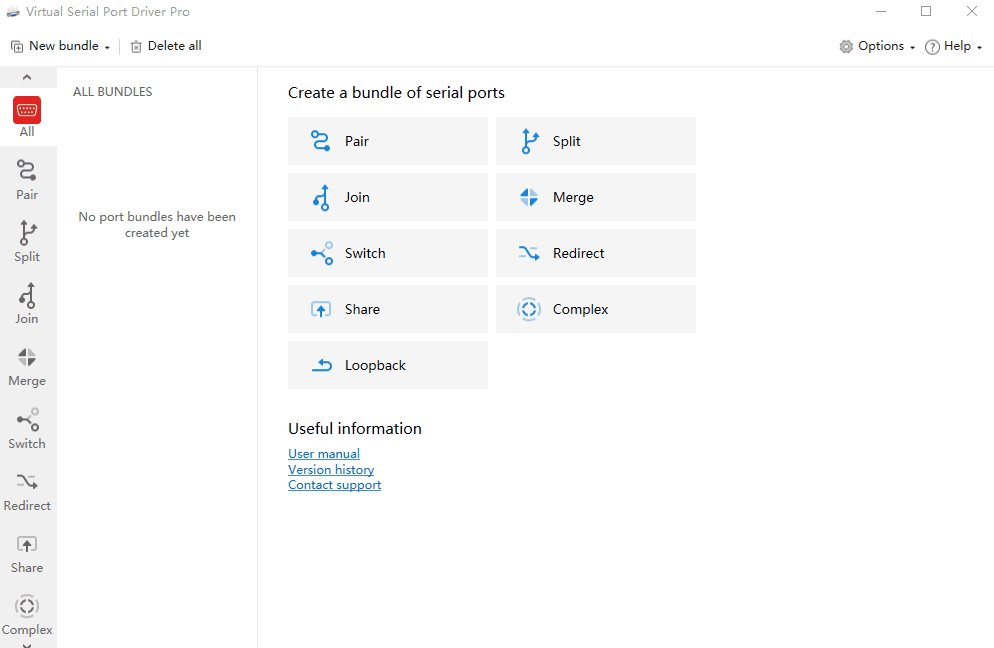Open Redirect category in the sidebar
Screen dimensions: 994x648
(27, 491)
